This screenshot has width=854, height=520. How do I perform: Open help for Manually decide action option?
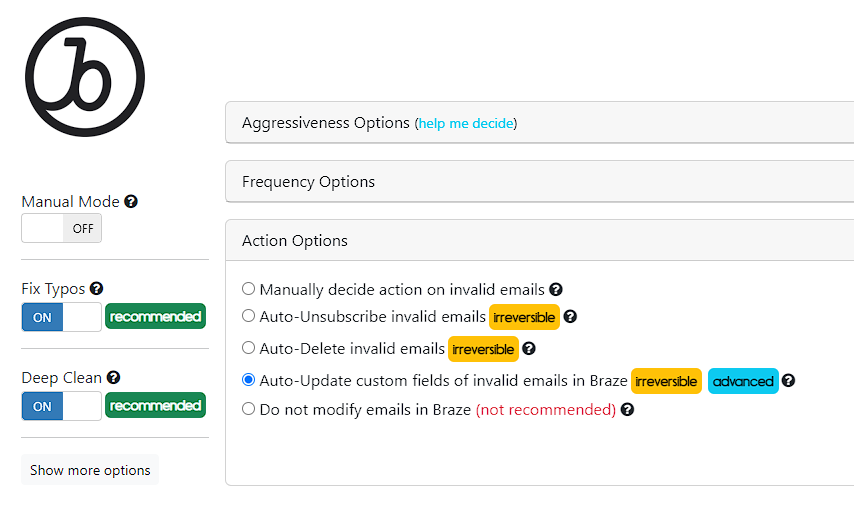(556, 290)
